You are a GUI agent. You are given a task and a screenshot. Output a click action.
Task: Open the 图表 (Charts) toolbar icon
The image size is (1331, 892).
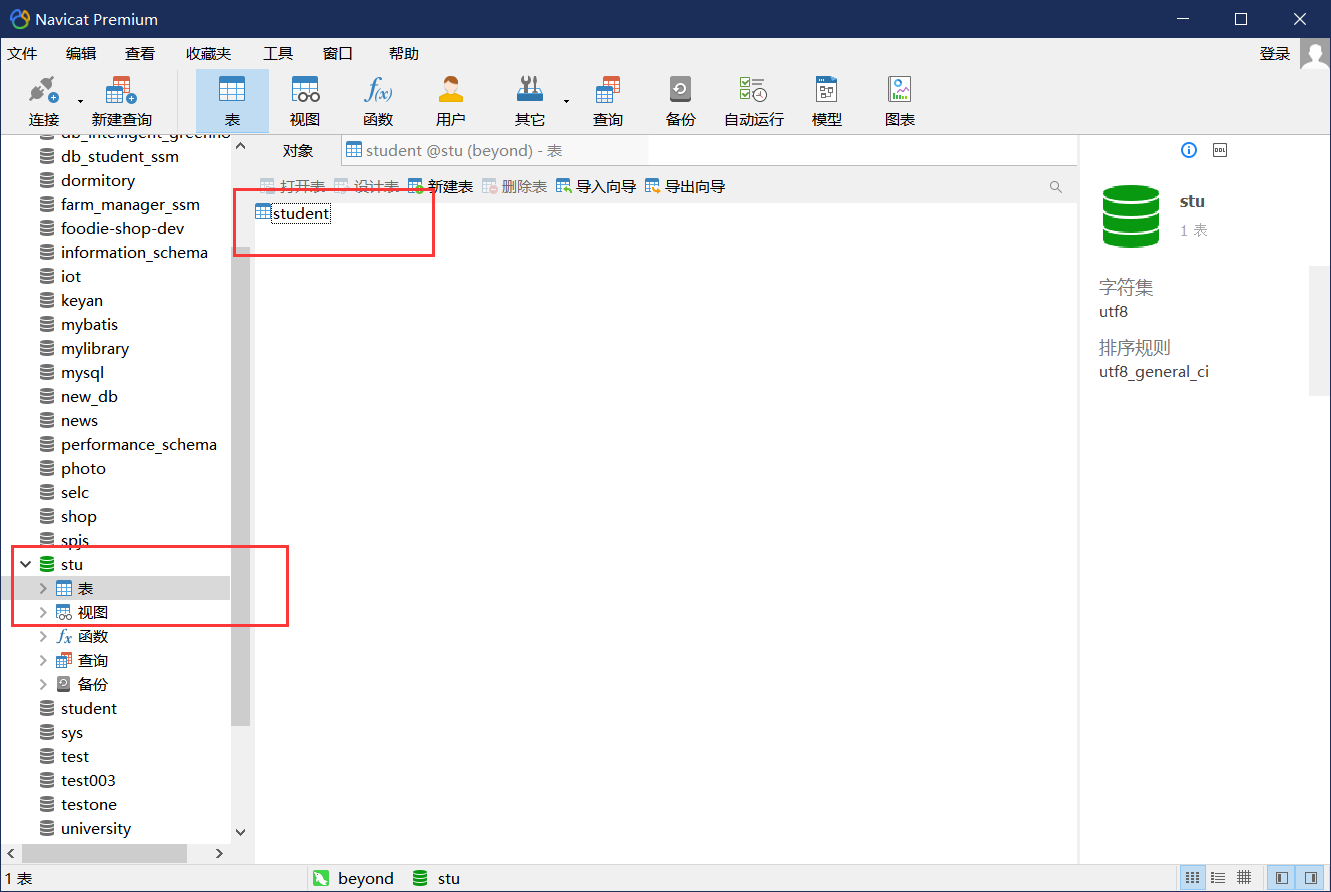(899, 99)
